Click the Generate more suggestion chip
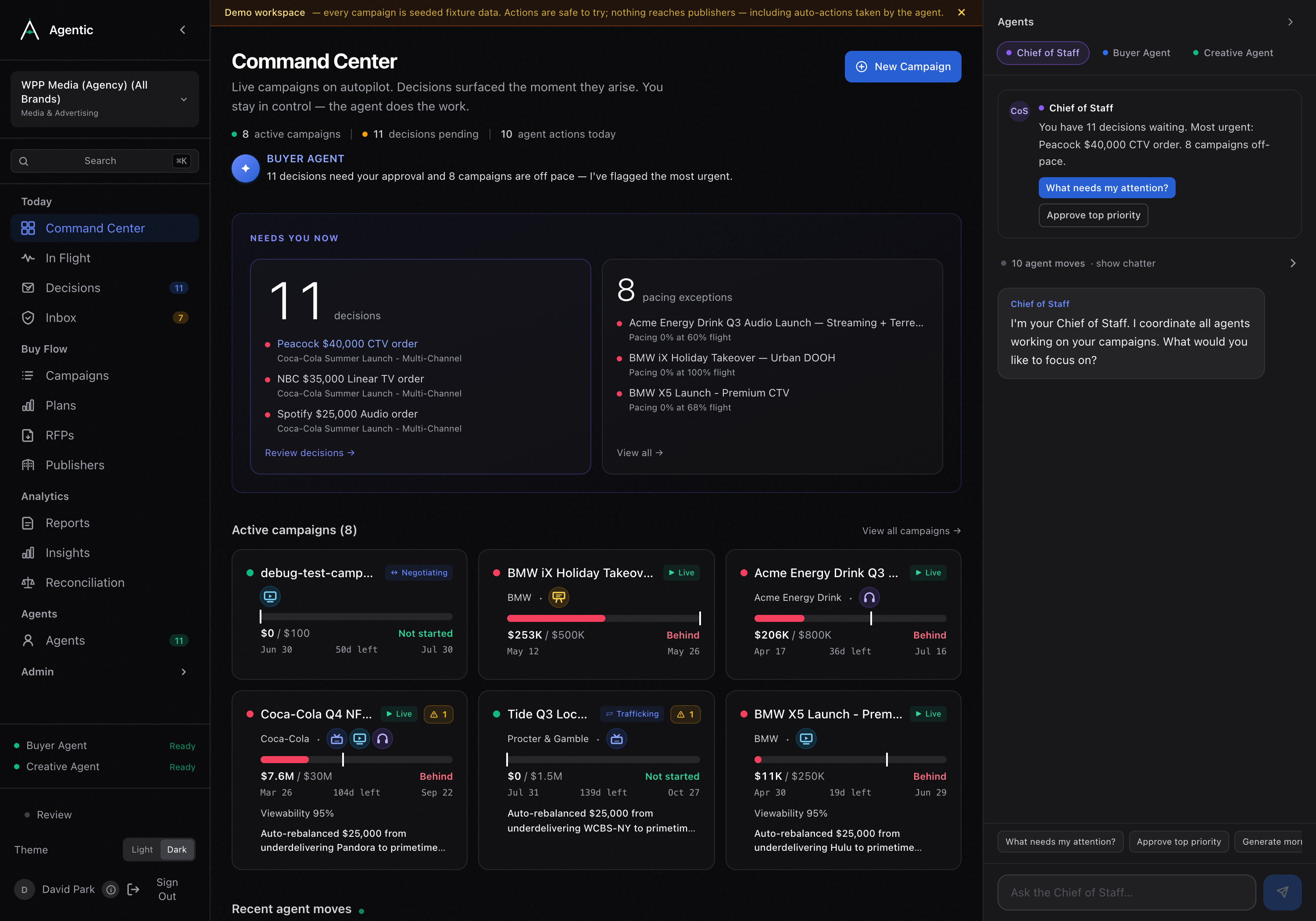 pos(1269,842)
